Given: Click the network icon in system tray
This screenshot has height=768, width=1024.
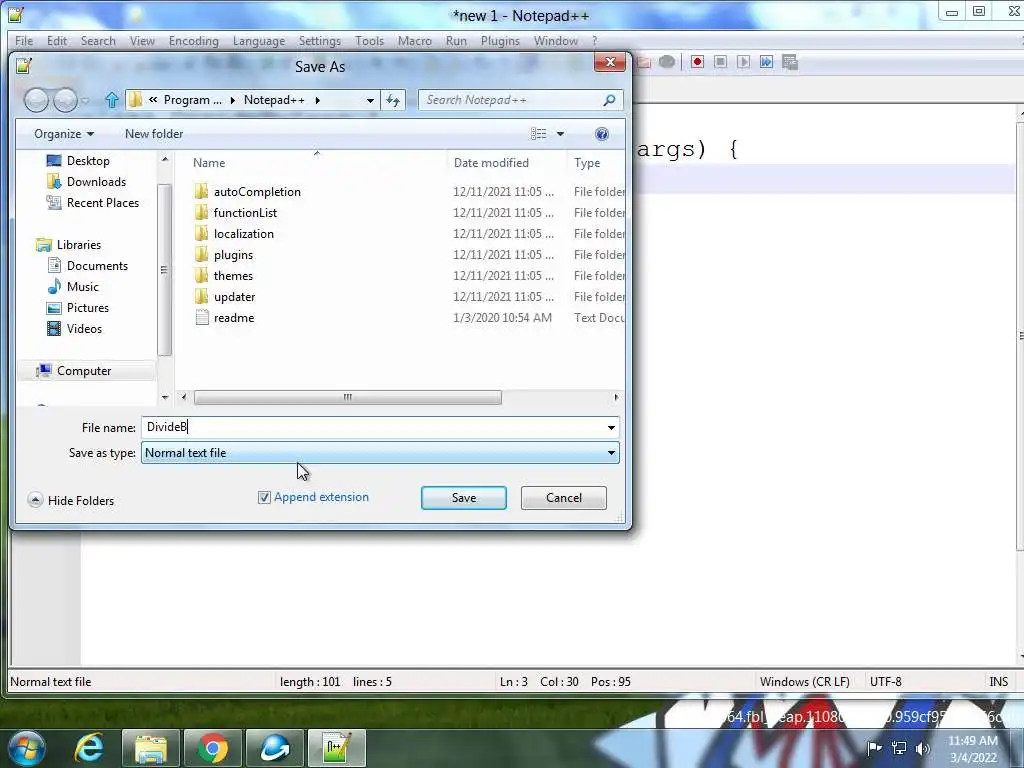Looking at the screenshot, I should coord(899,748).
